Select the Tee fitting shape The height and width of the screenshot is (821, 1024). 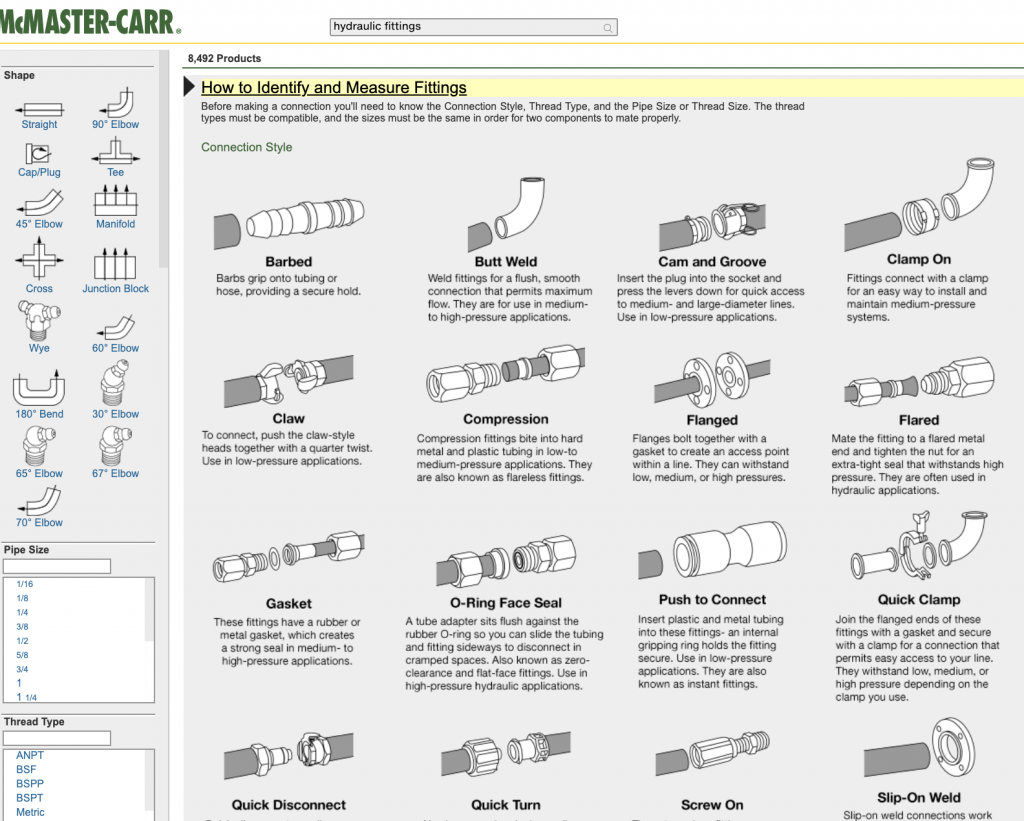point(115,155)
